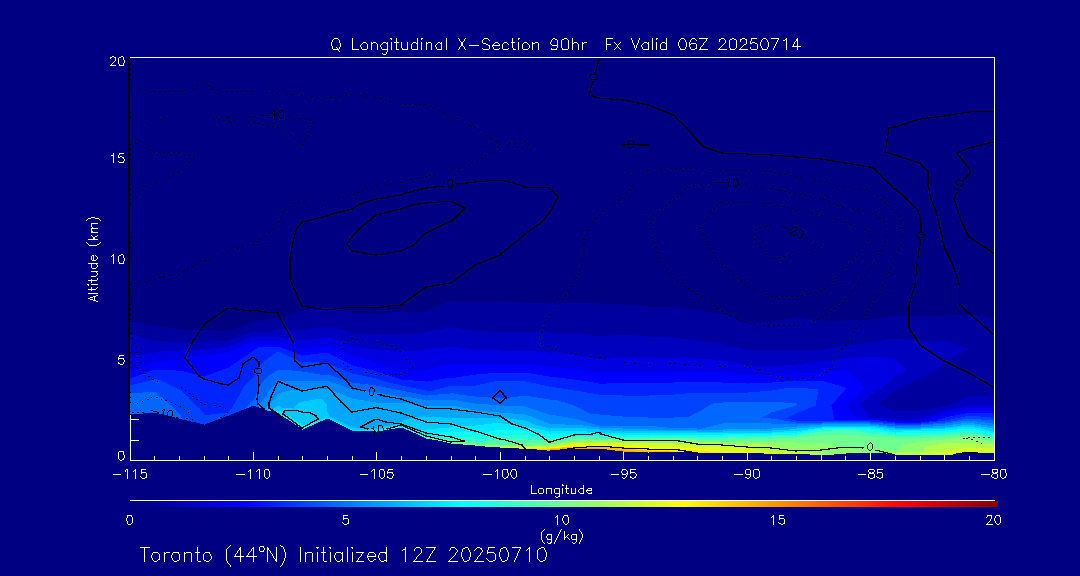Image resolution: width=1080 pixels, height=576 pixels.
Task: Click the plot title "Q Longitudinal X-Section 90hr"
Action: pyautogui.click(x=458, y=45)
